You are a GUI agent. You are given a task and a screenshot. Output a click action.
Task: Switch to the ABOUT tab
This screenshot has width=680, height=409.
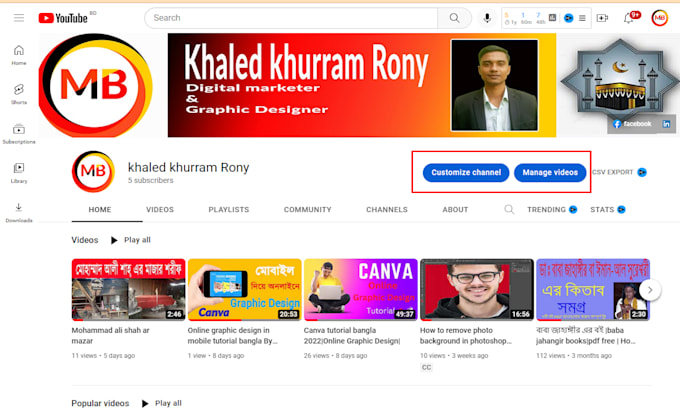455,209
